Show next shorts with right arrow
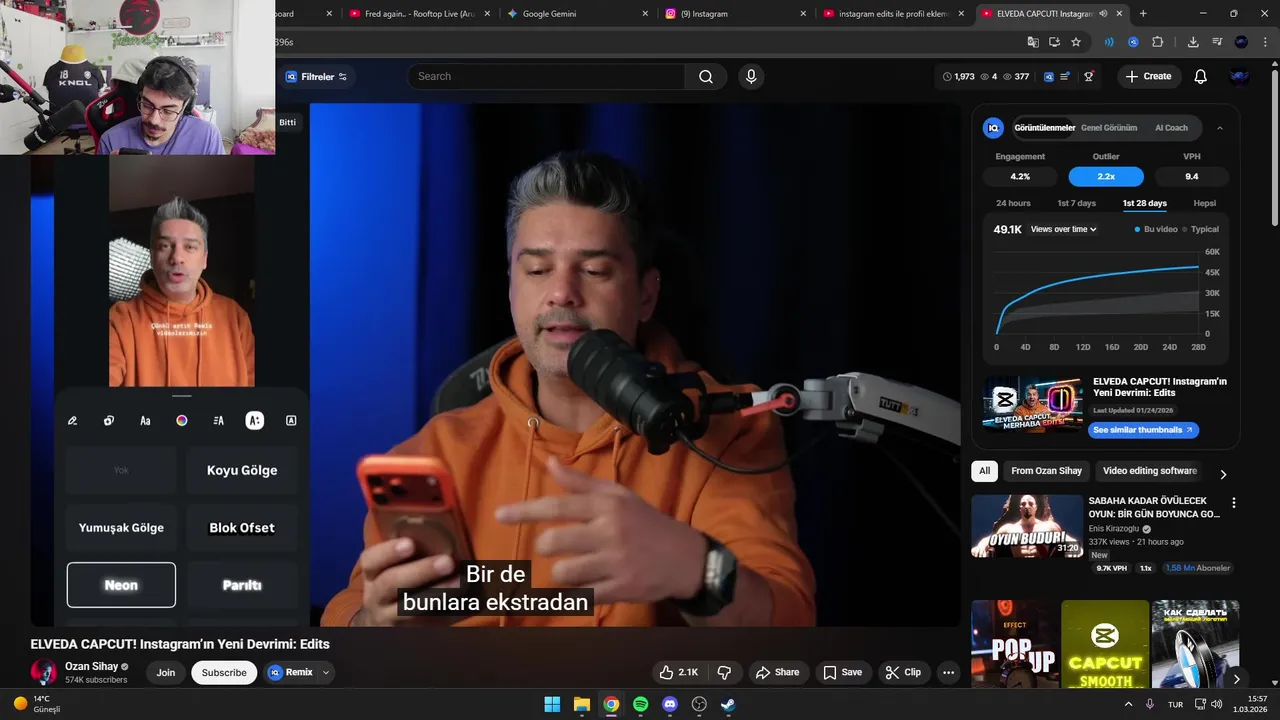 1236,679
